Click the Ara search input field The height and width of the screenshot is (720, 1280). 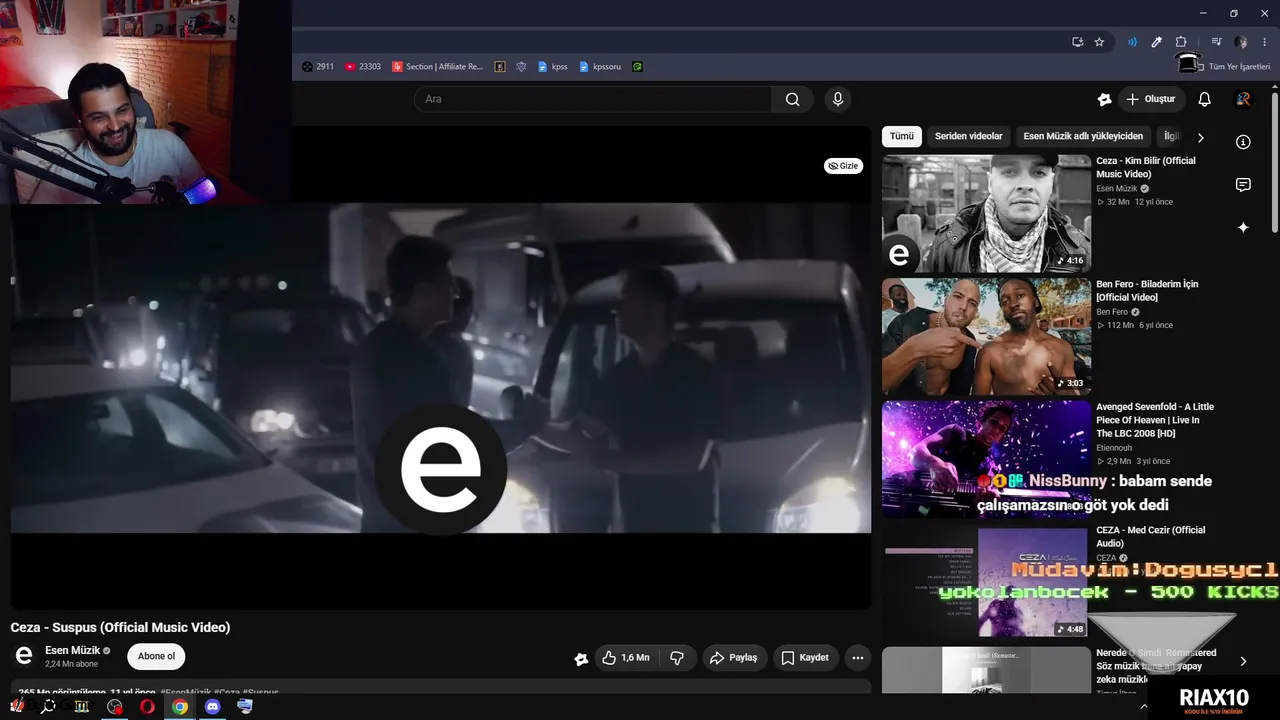pos(593,99)
